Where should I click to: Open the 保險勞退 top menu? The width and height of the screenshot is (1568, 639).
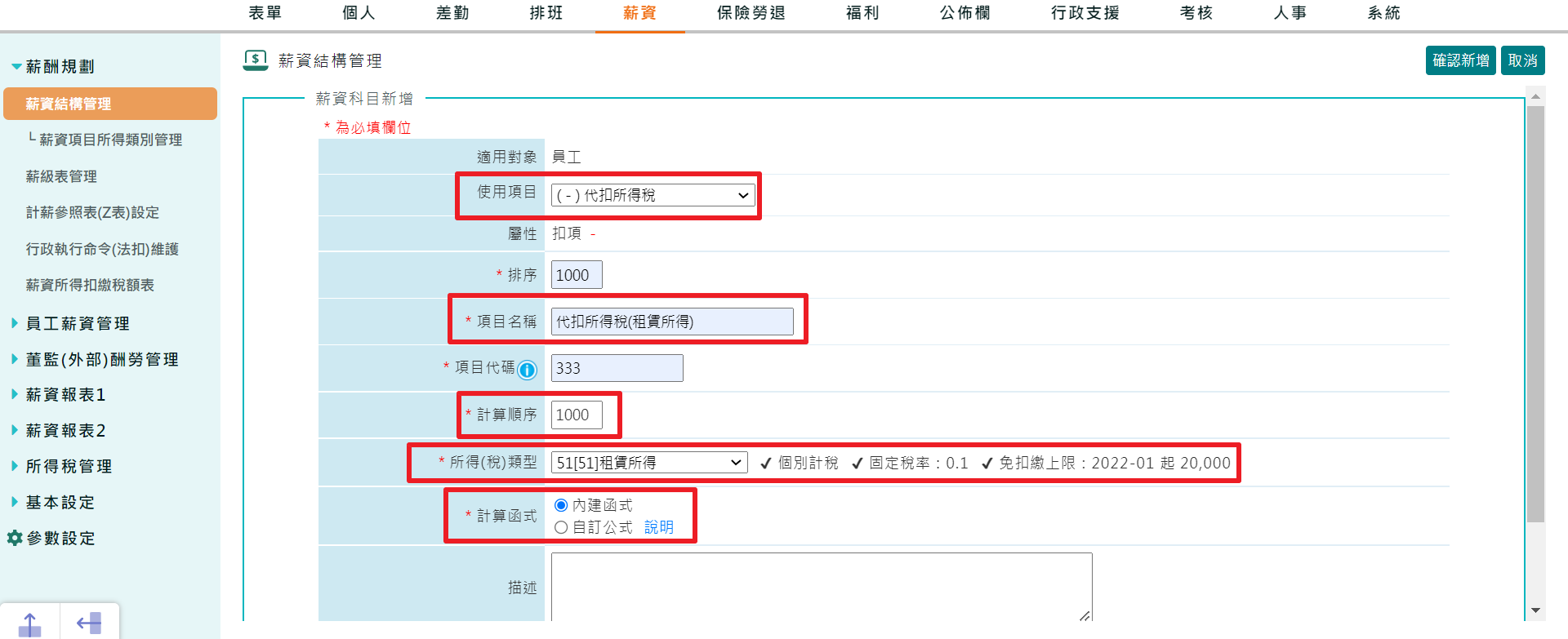[x=751, y=13]
